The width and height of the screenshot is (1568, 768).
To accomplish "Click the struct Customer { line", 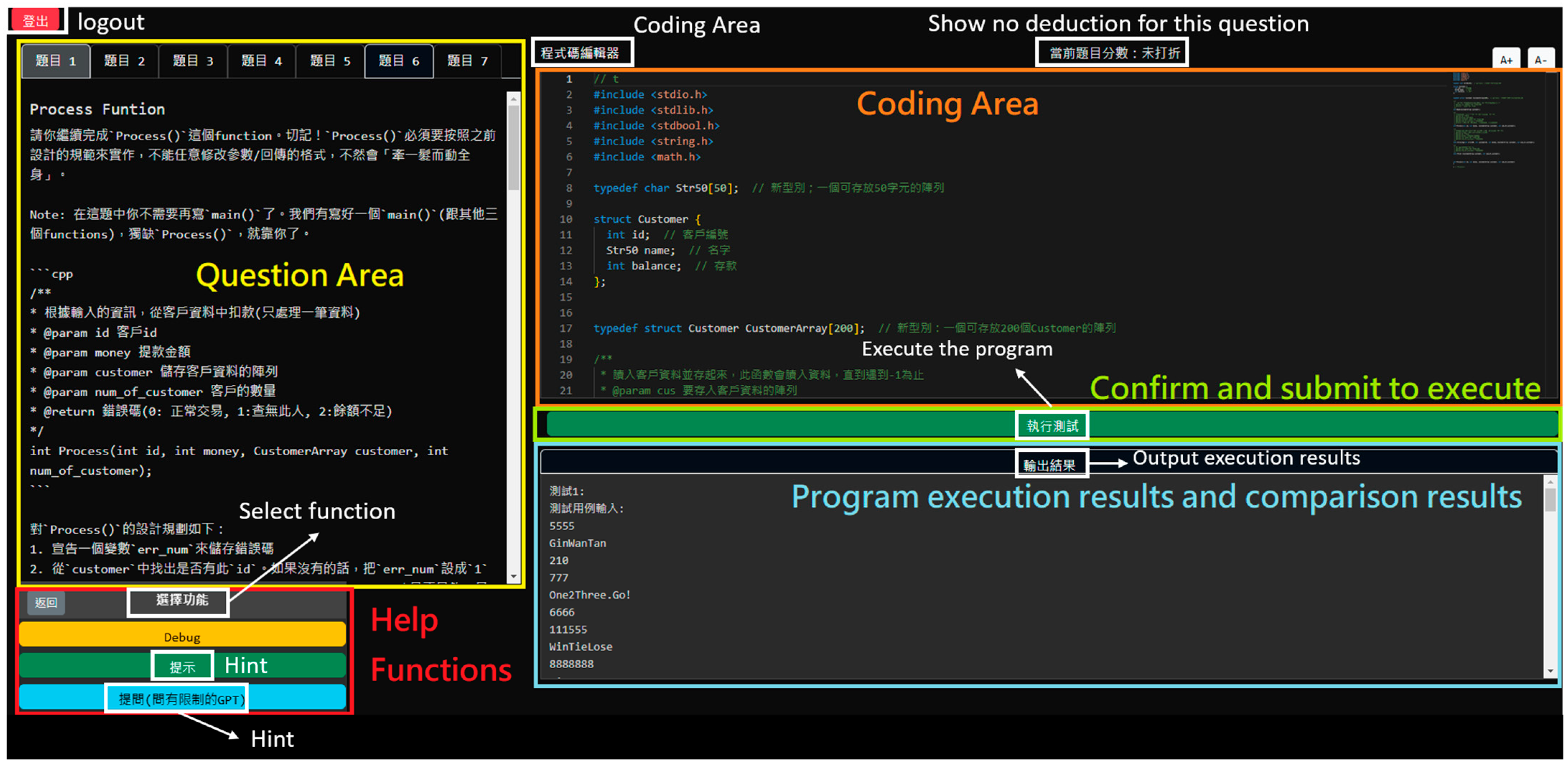I will (x=647, y=219).
